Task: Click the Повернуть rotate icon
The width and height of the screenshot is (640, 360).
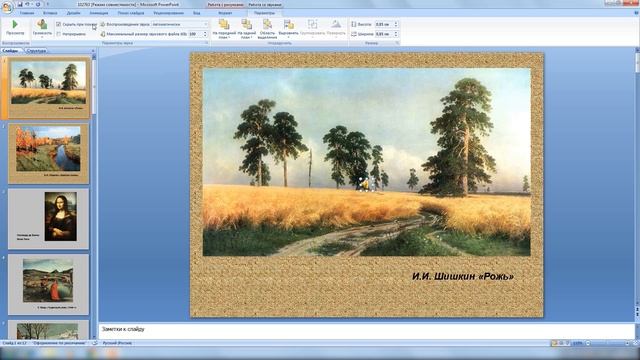Action: tap(336, 29)
